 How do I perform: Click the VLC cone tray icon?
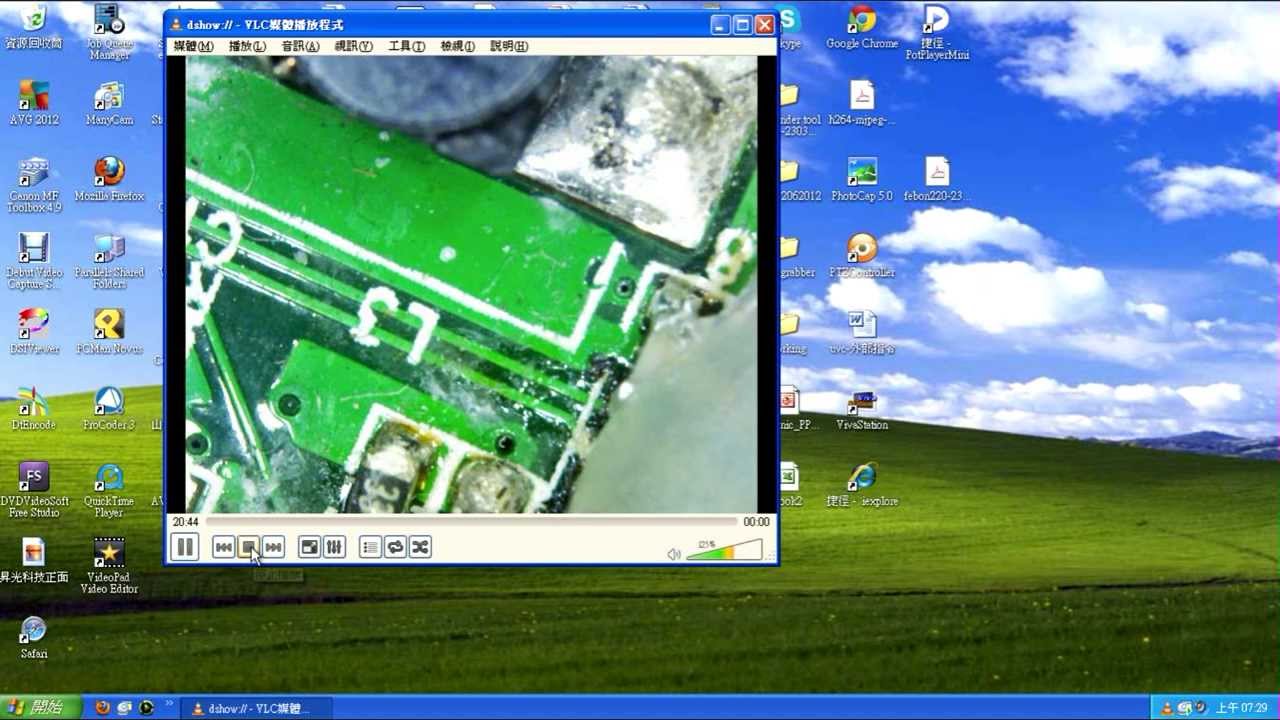pyautogui.click(x=1166, y=708)
